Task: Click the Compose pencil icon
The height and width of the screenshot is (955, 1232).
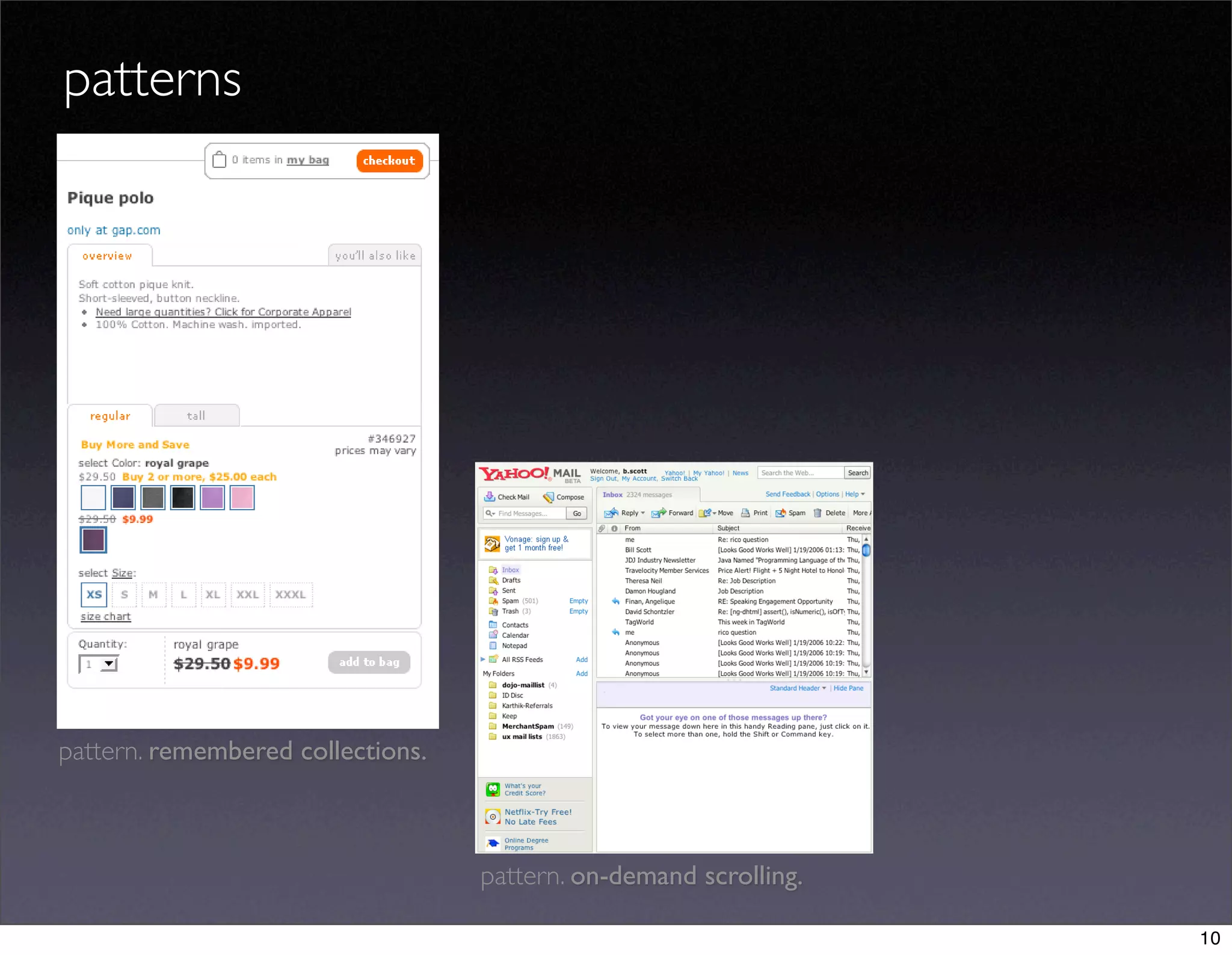Action: point(548,497)
